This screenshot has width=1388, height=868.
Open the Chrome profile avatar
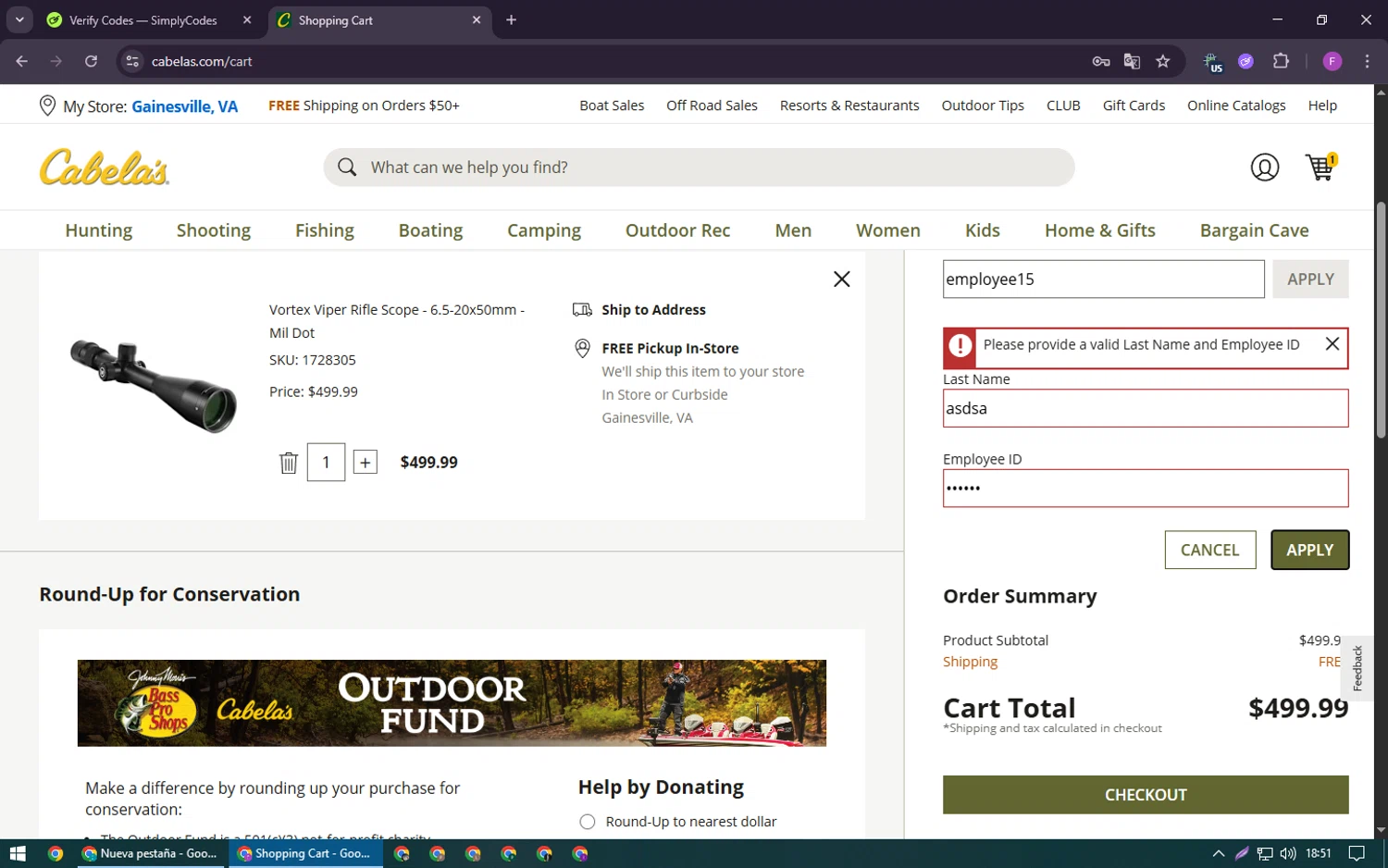1332,61
